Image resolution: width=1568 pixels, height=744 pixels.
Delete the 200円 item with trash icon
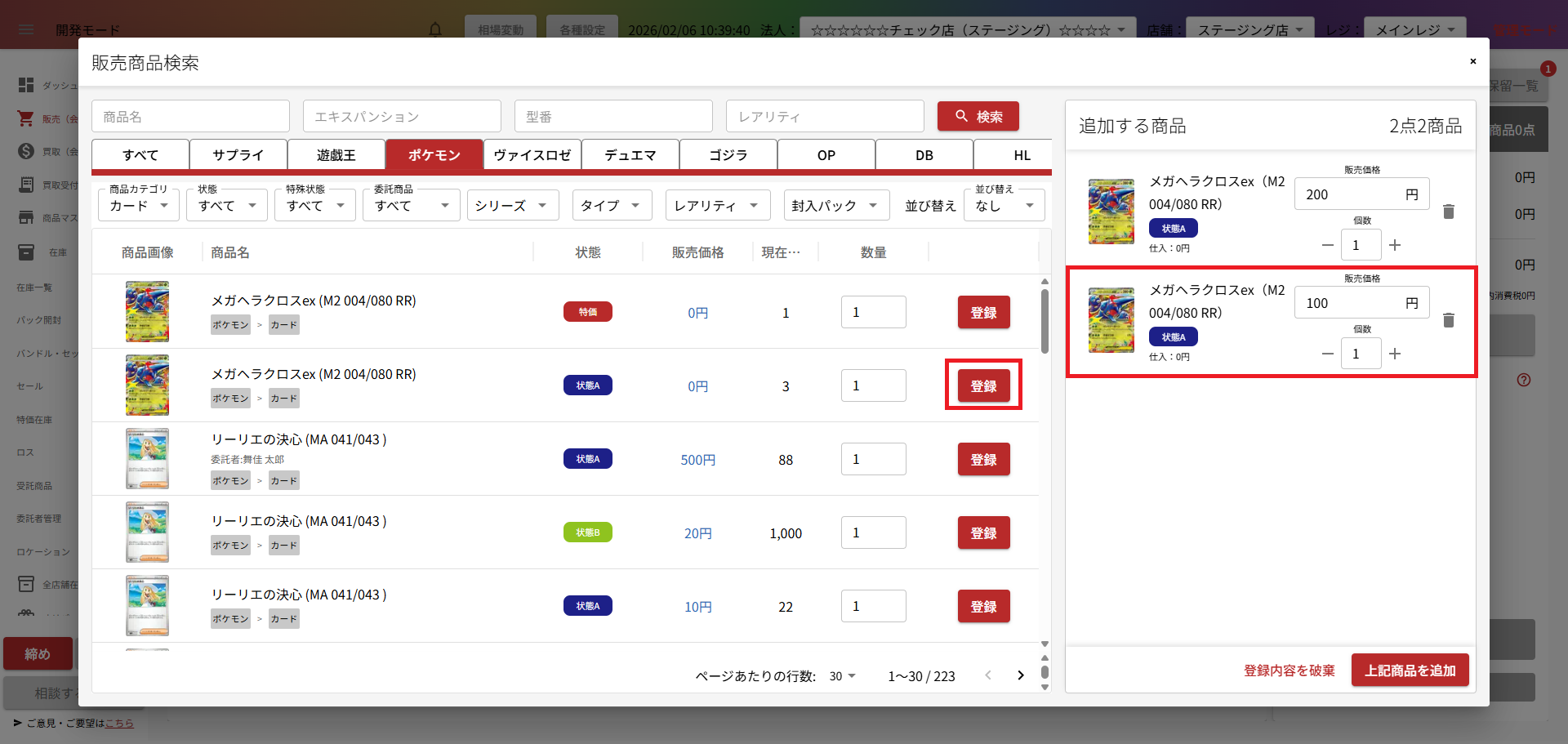pyautogui.click(x=1448, y=212)
